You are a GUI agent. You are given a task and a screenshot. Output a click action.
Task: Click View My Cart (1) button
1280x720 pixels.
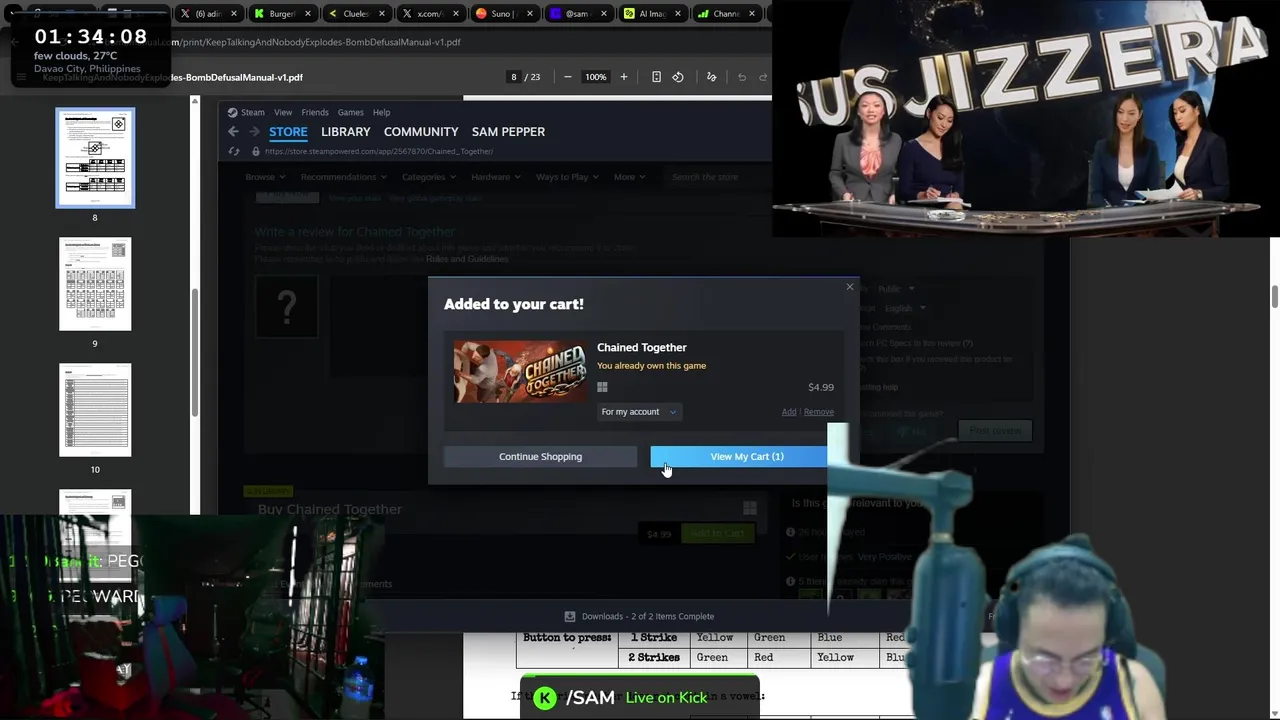pos(739,456)
